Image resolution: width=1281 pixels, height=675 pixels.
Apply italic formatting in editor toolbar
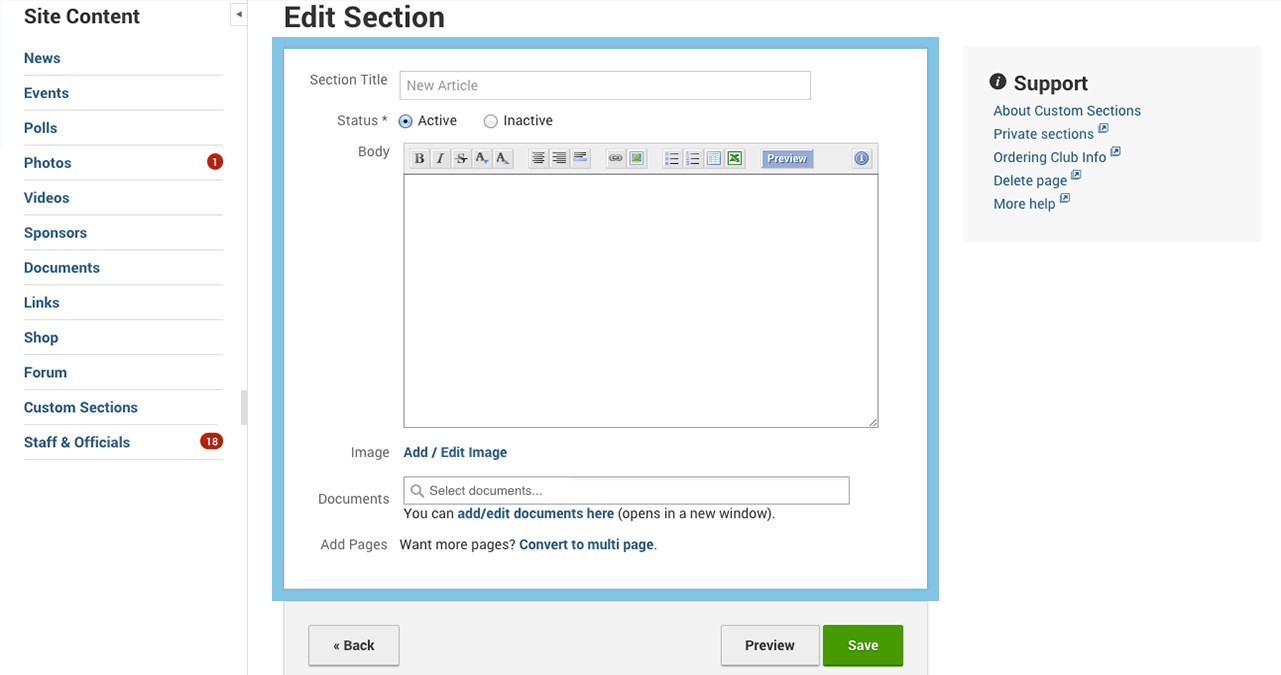coord(440,159)
